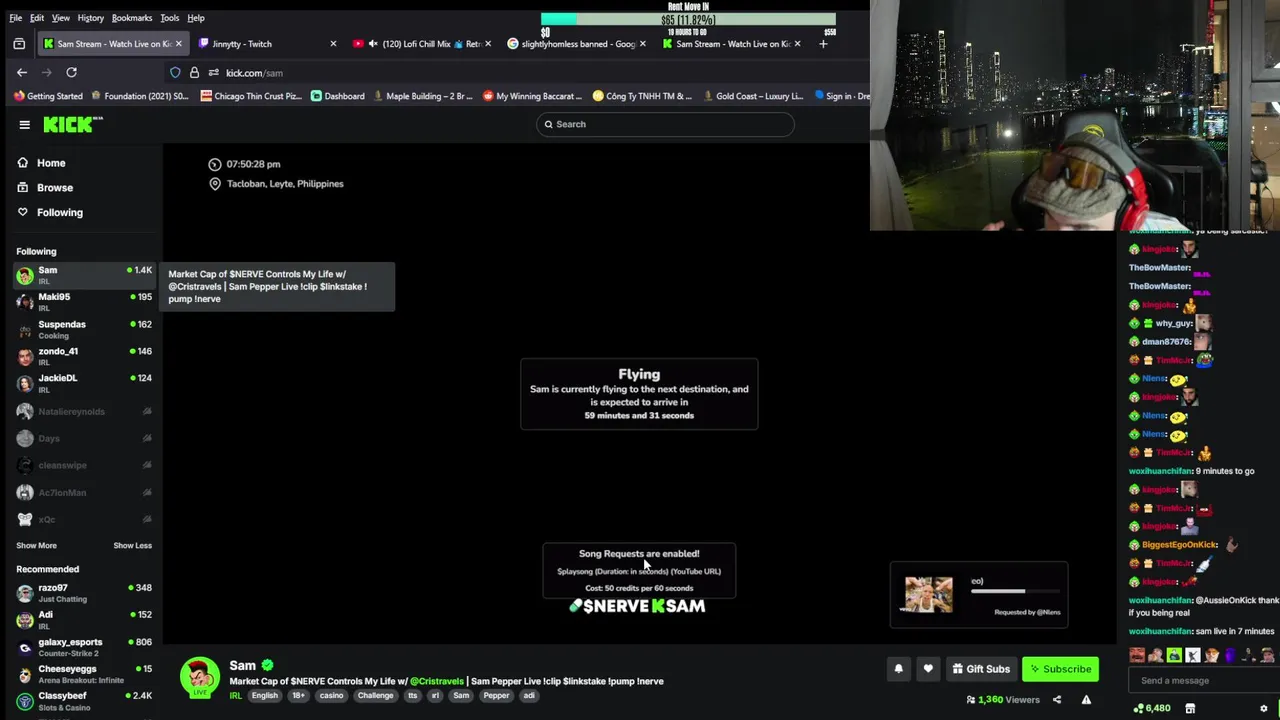Open Cheeseyeggs recommended channel
This screenshot has height=720, width=1280.
coord(84,674)
